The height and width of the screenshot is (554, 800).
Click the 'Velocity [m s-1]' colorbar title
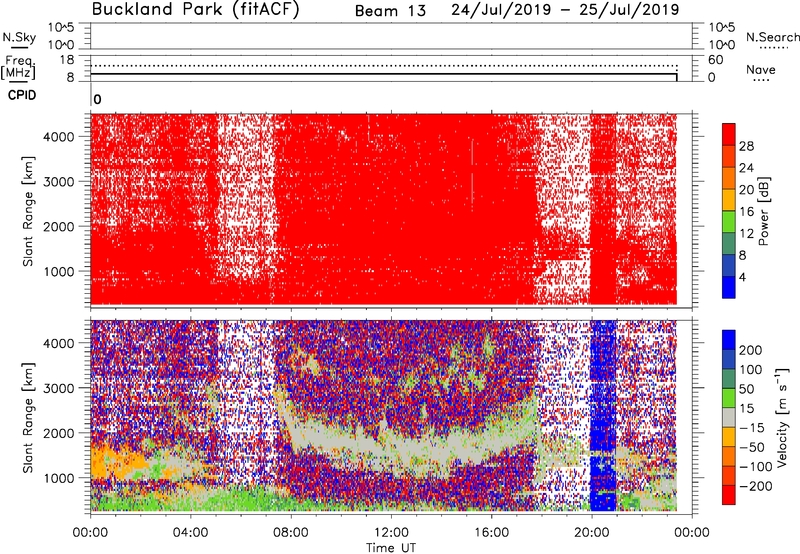782,417
